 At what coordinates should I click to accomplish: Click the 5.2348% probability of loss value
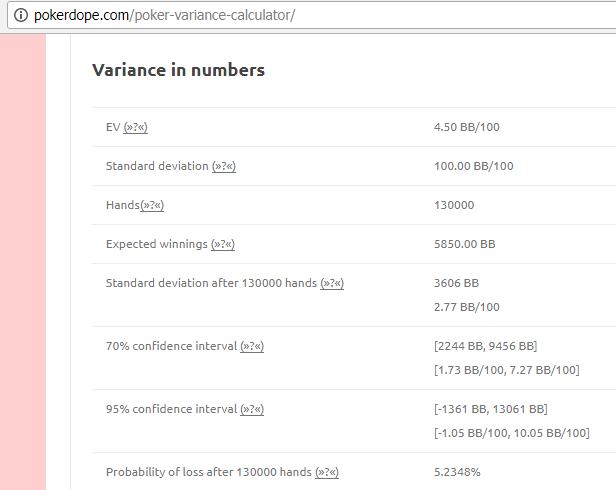[x=459, y=472]
